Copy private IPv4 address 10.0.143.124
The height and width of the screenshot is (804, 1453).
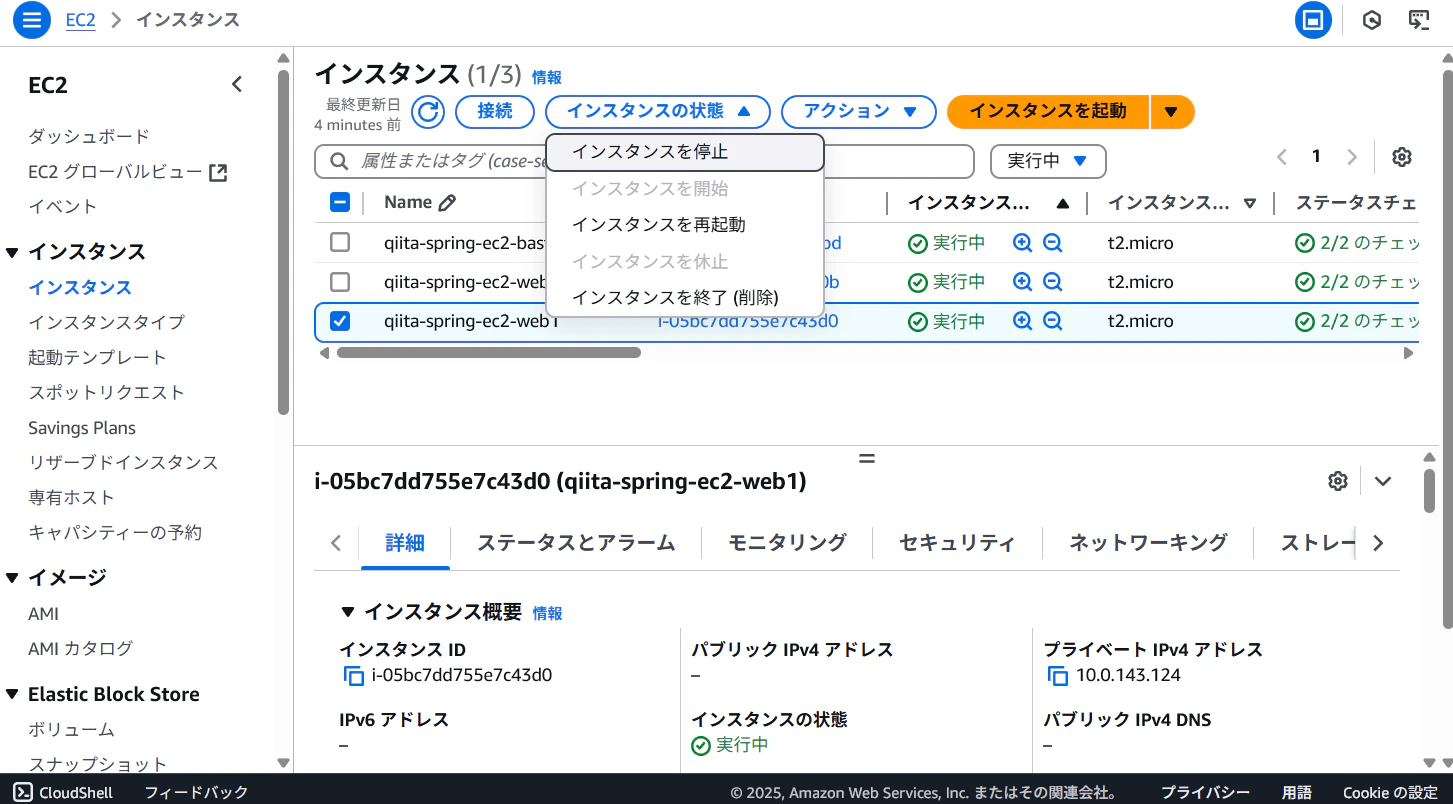pos(1058,676)
